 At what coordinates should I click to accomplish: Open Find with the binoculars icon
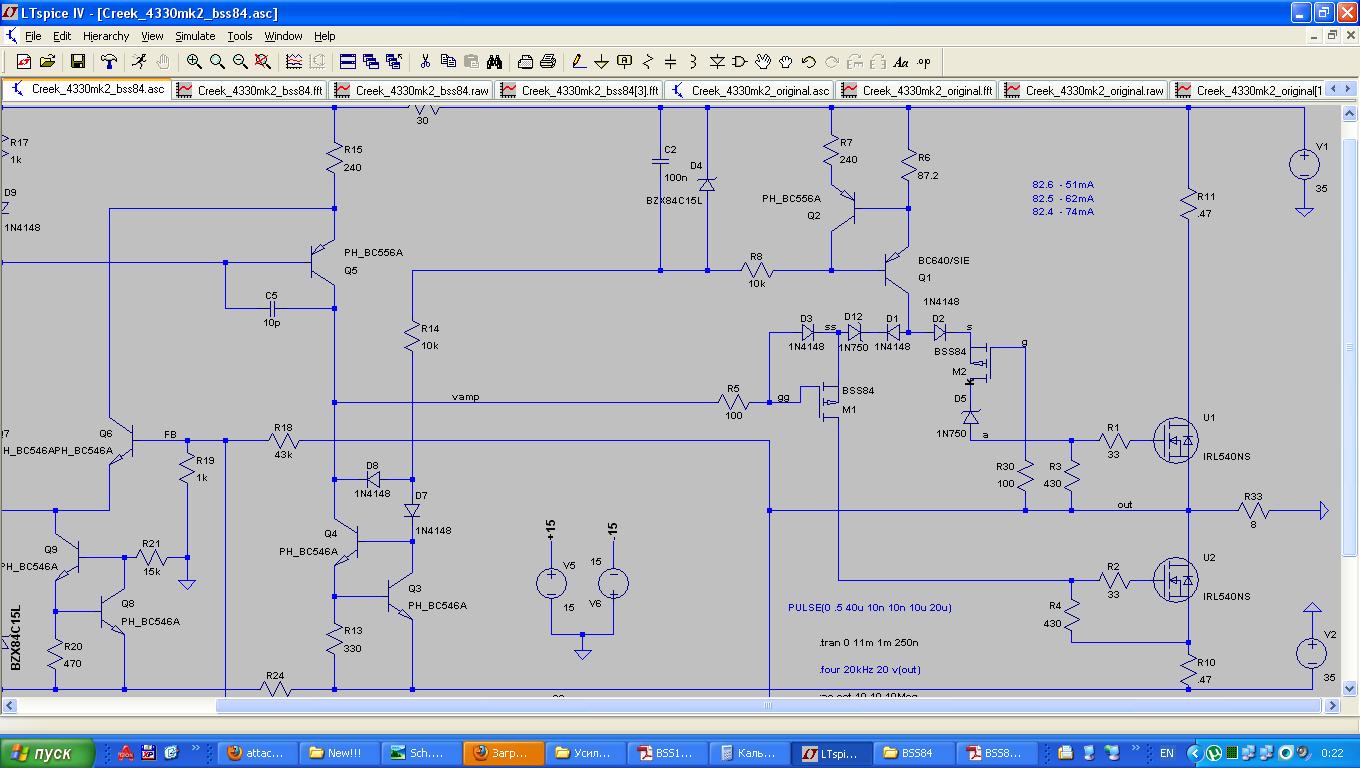494,62
